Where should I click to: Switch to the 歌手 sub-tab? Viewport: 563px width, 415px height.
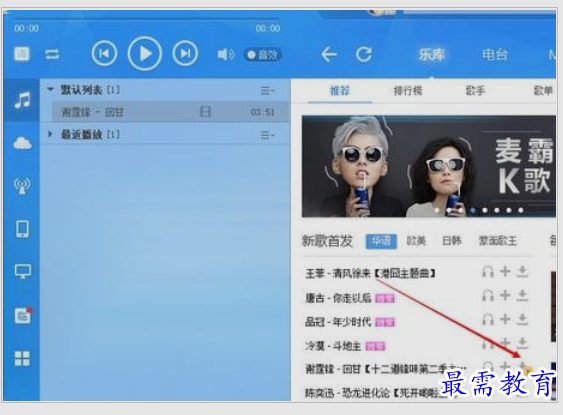(475, 90)
